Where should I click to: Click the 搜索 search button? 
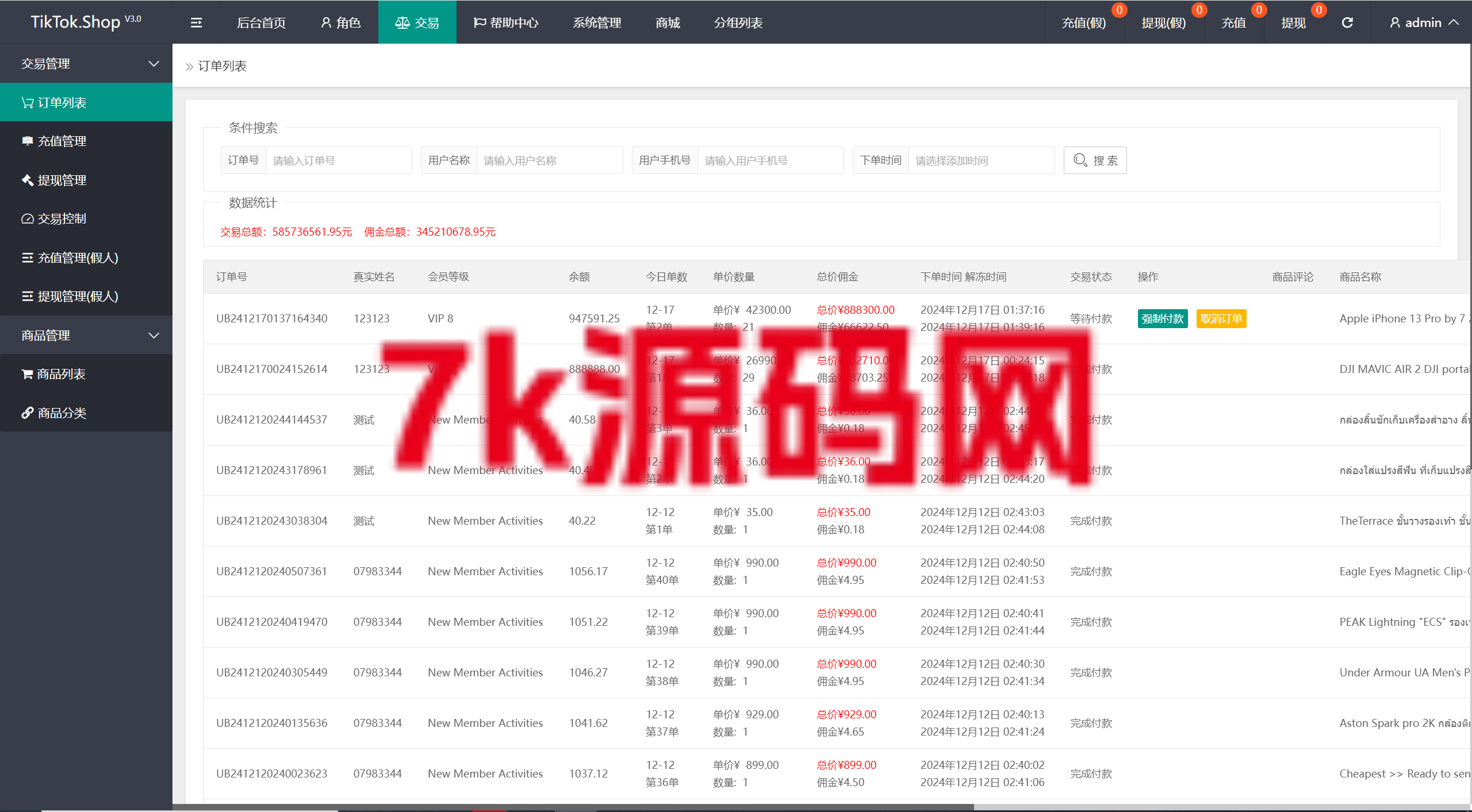[x=1095, y=160]
